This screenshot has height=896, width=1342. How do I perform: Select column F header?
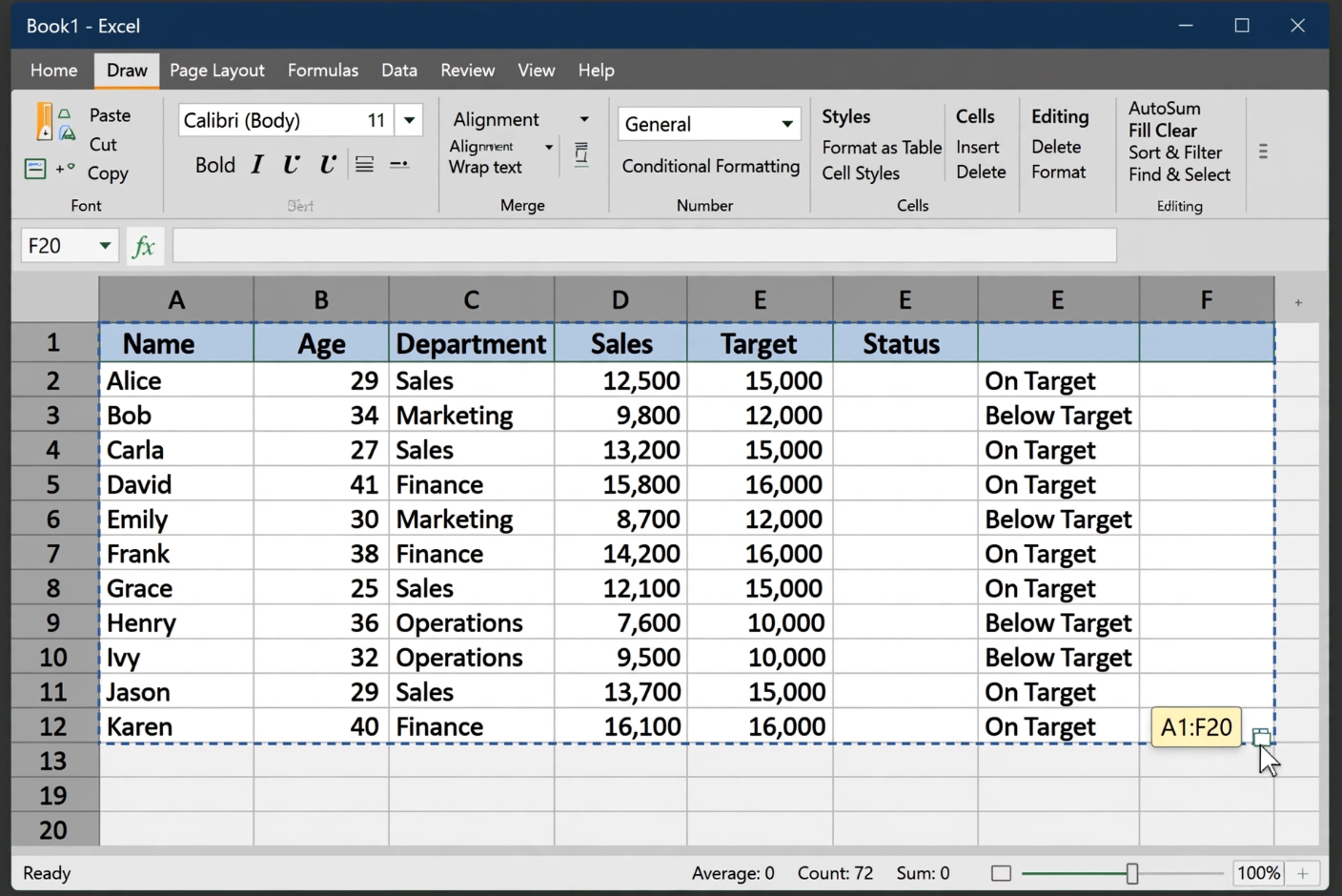tap(1207, 300)
